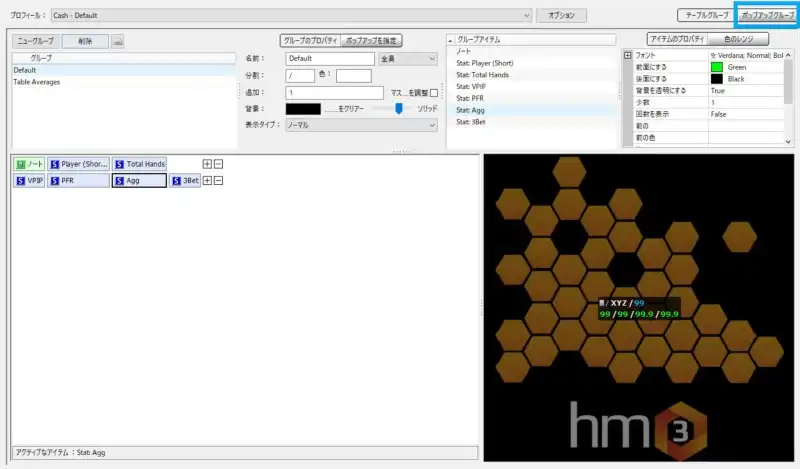Select the VPIP stat block
Viewport: 800px width, 469px height.
pyautogui.click(x=29, y=181)
